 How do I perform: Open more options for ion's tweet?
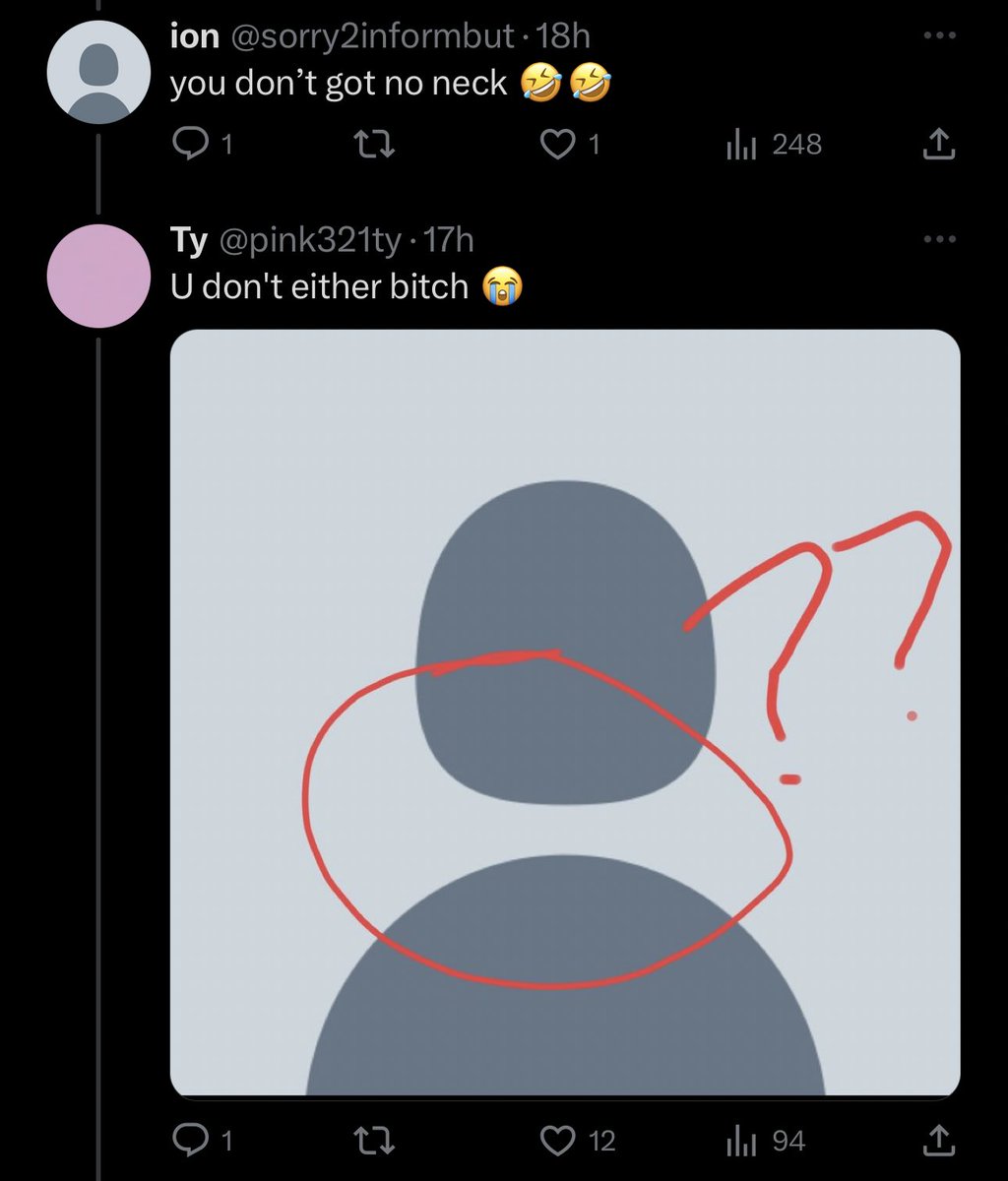click(938, 36)
